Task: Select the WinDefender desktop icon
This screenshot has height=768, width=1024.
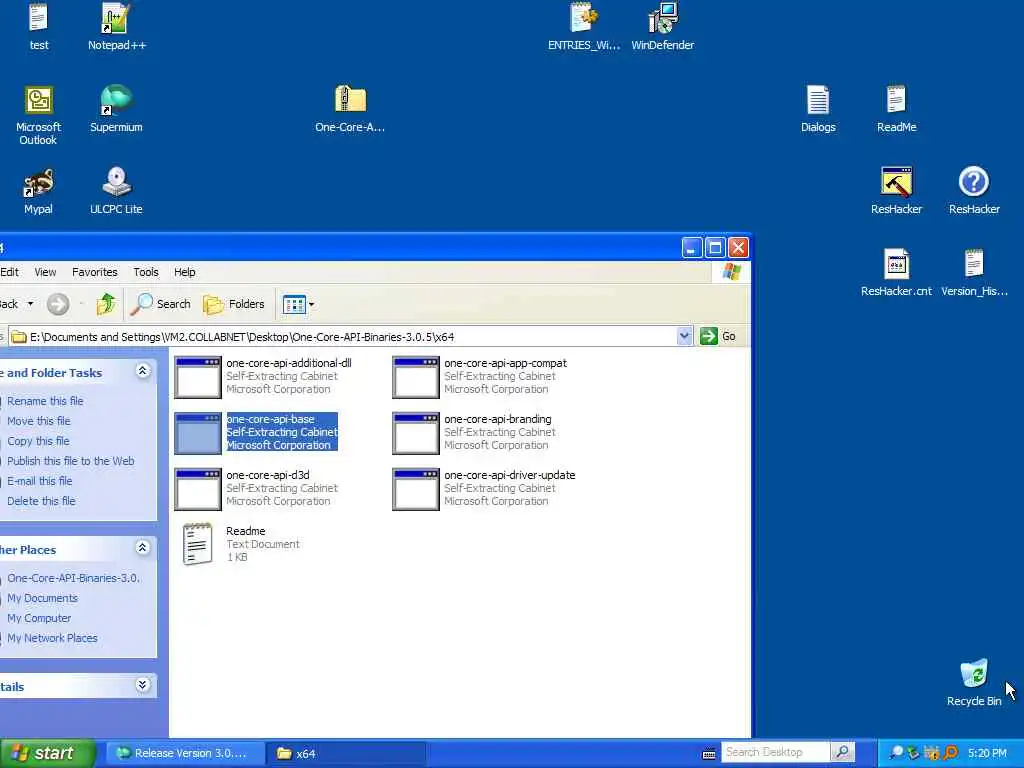Action: pyautogui.click(x=662, y=26)
